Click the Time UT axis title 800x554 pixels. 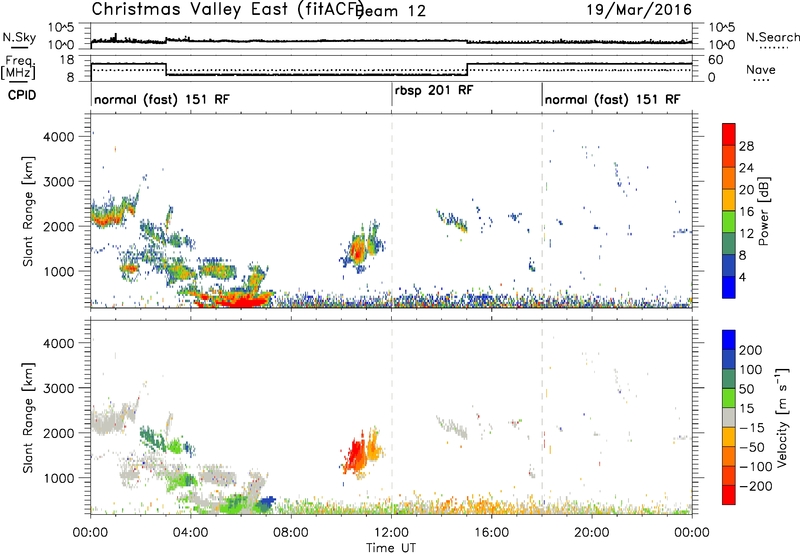[x=391, y=547]
